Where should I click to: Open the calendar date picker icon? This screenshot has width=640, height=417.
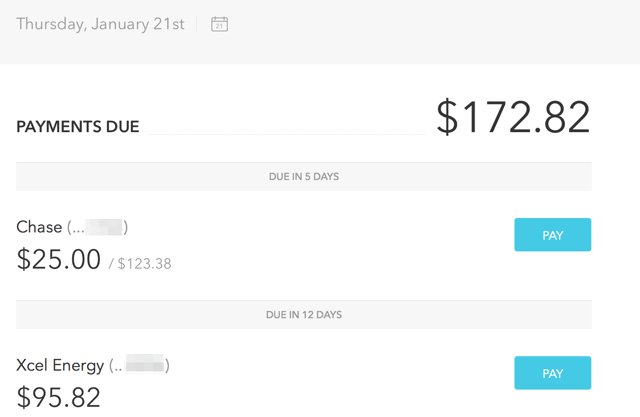[219, 24]
